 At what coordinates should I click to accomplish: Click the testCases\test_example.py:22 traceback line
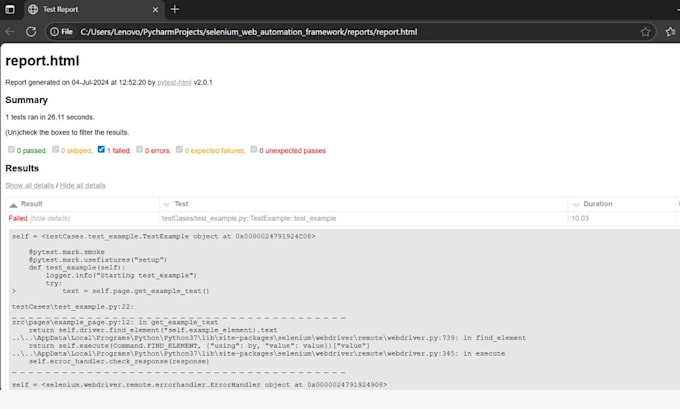[73, 307]
